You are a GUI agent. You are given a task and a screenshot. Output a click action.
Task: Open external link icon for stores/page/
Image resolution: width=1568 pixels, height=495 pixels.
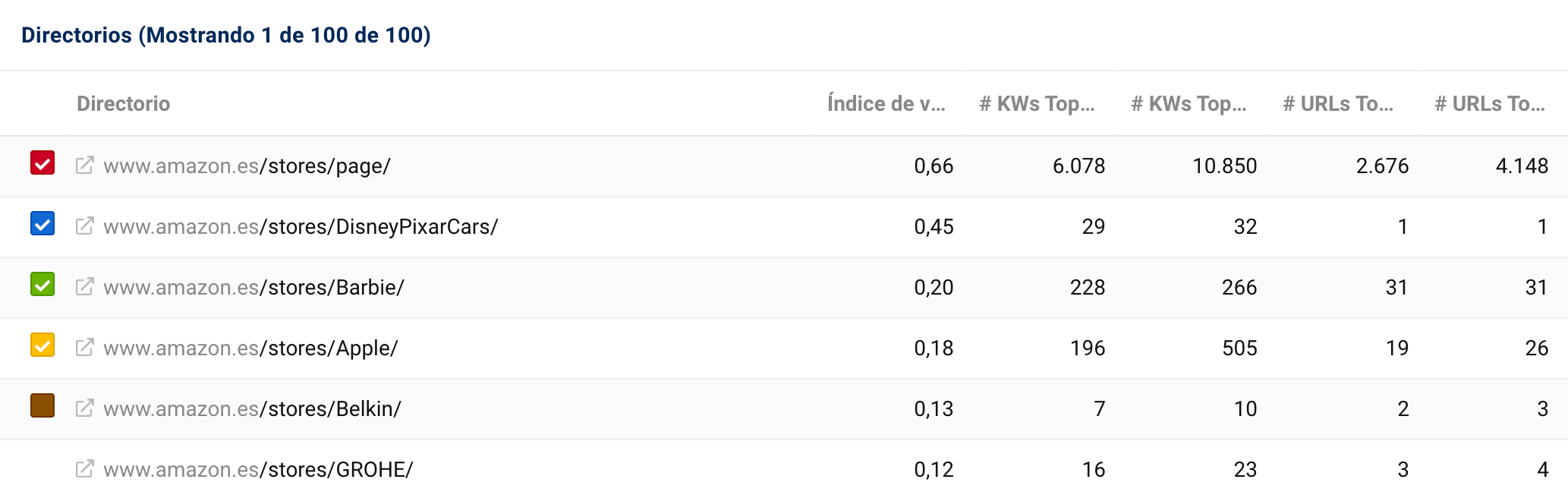[85, 166]
